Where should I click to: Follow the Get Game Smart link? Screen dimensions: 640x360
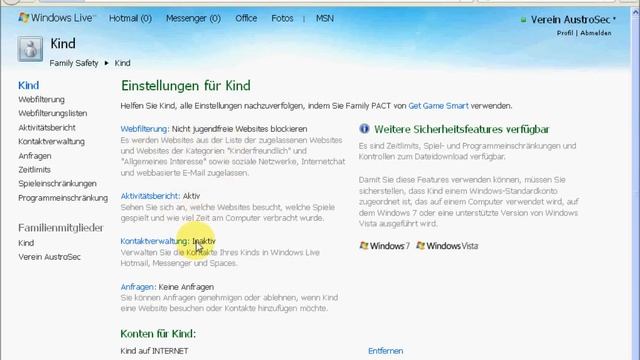click(438, 106)
